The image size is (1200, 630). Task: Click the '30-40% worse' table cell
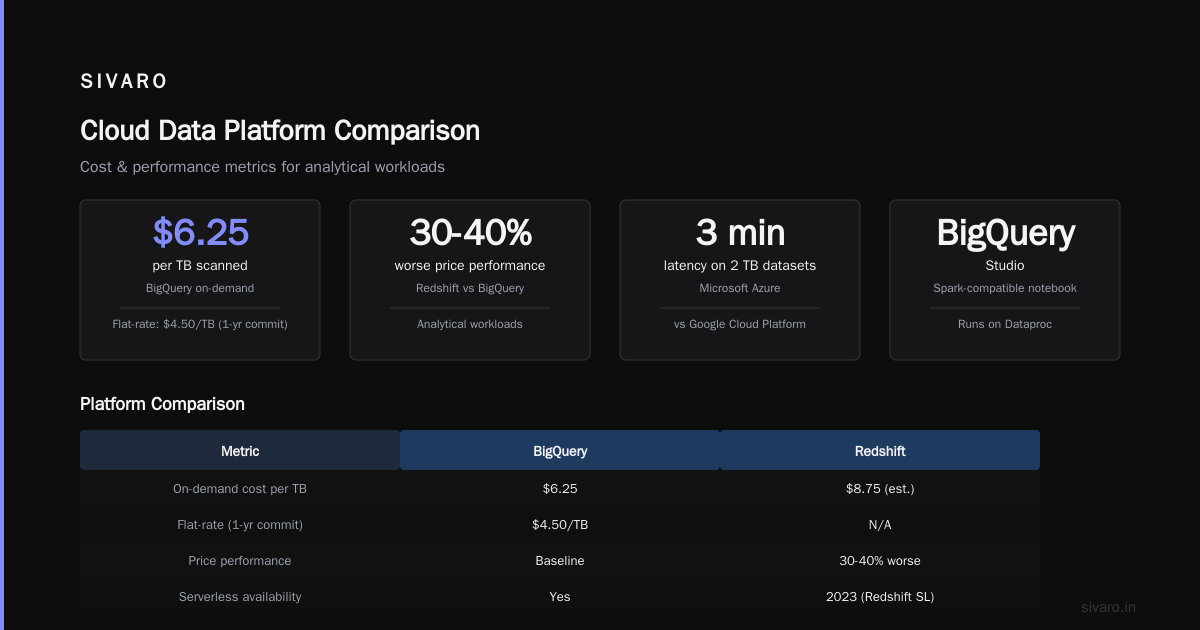(x=880, y=561)
